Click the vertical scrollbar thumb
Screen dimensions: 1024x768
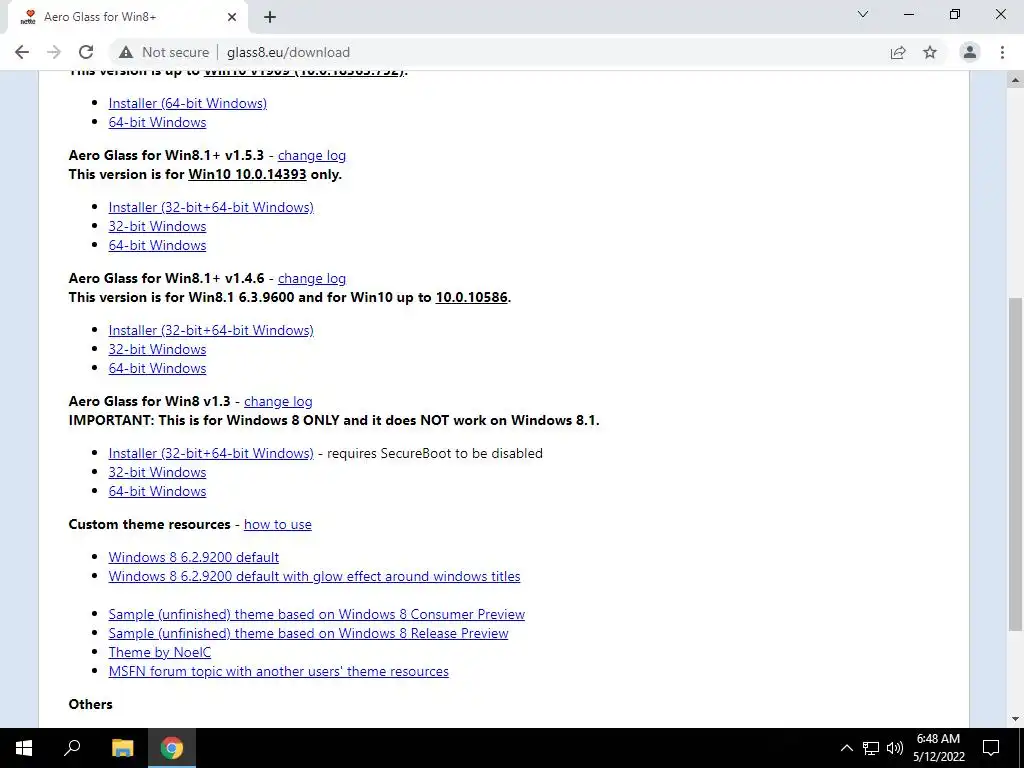(x=1015, y=464)
